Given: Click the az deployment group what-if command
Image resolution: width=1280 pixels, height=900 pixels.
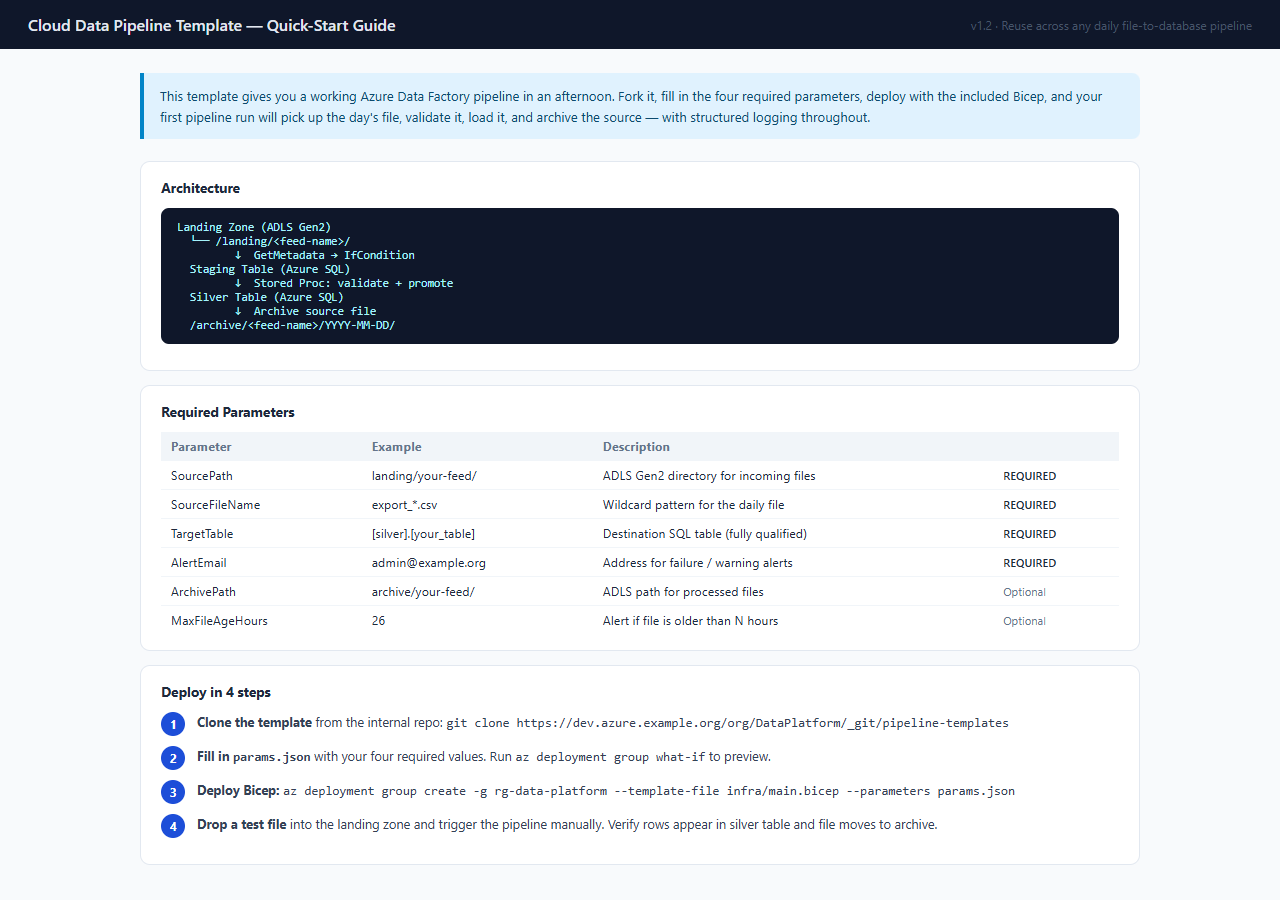Looking at the screenshot, I should point(610,757).
